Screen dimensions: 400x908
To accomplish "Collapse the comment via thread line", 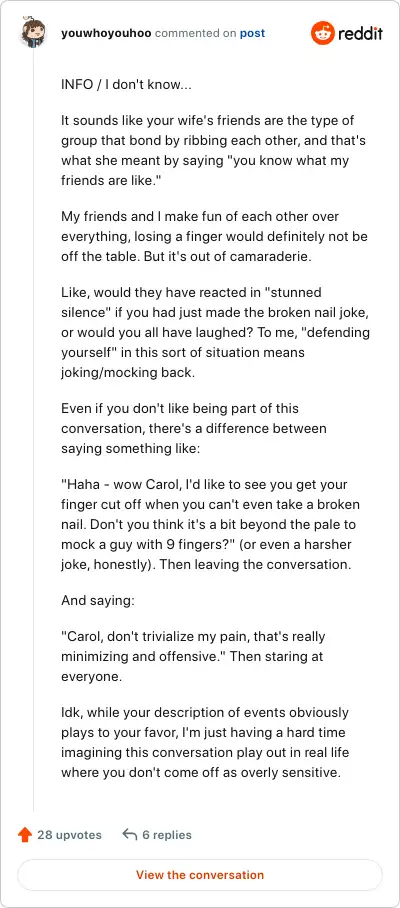I will point(33,431).
